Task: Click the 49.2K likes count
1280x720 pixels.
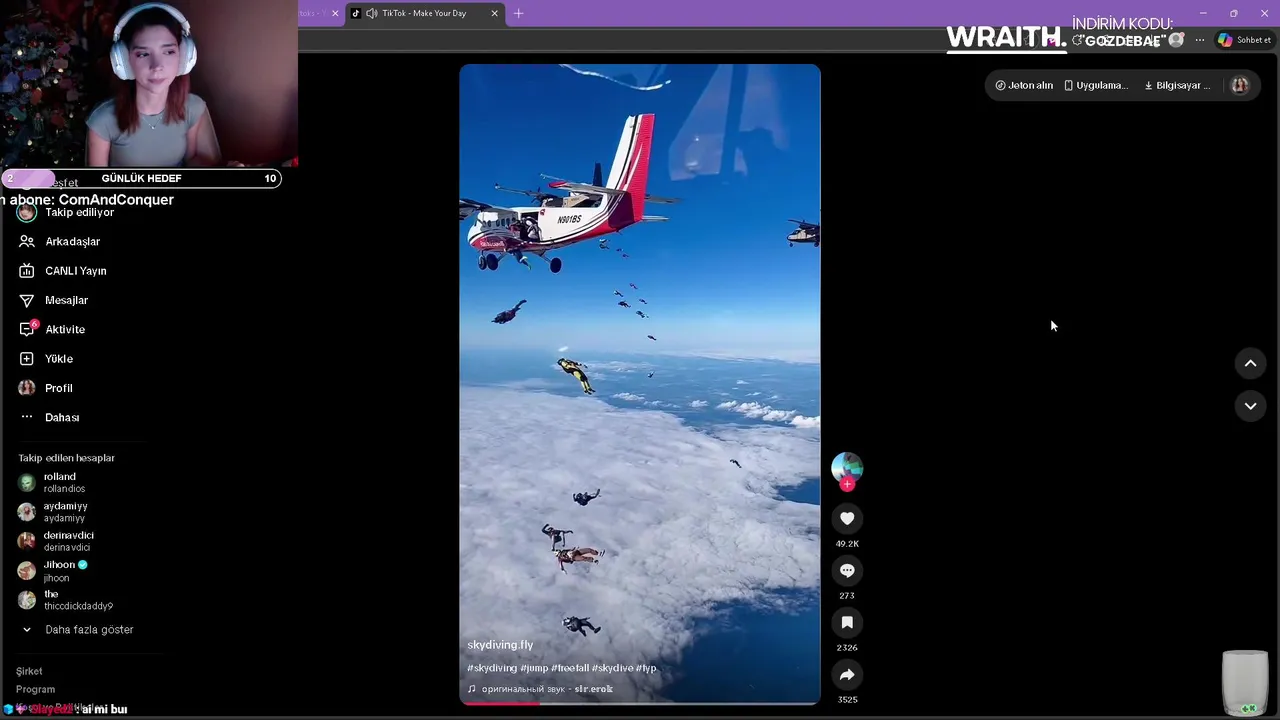Action: tap(847, 544)
